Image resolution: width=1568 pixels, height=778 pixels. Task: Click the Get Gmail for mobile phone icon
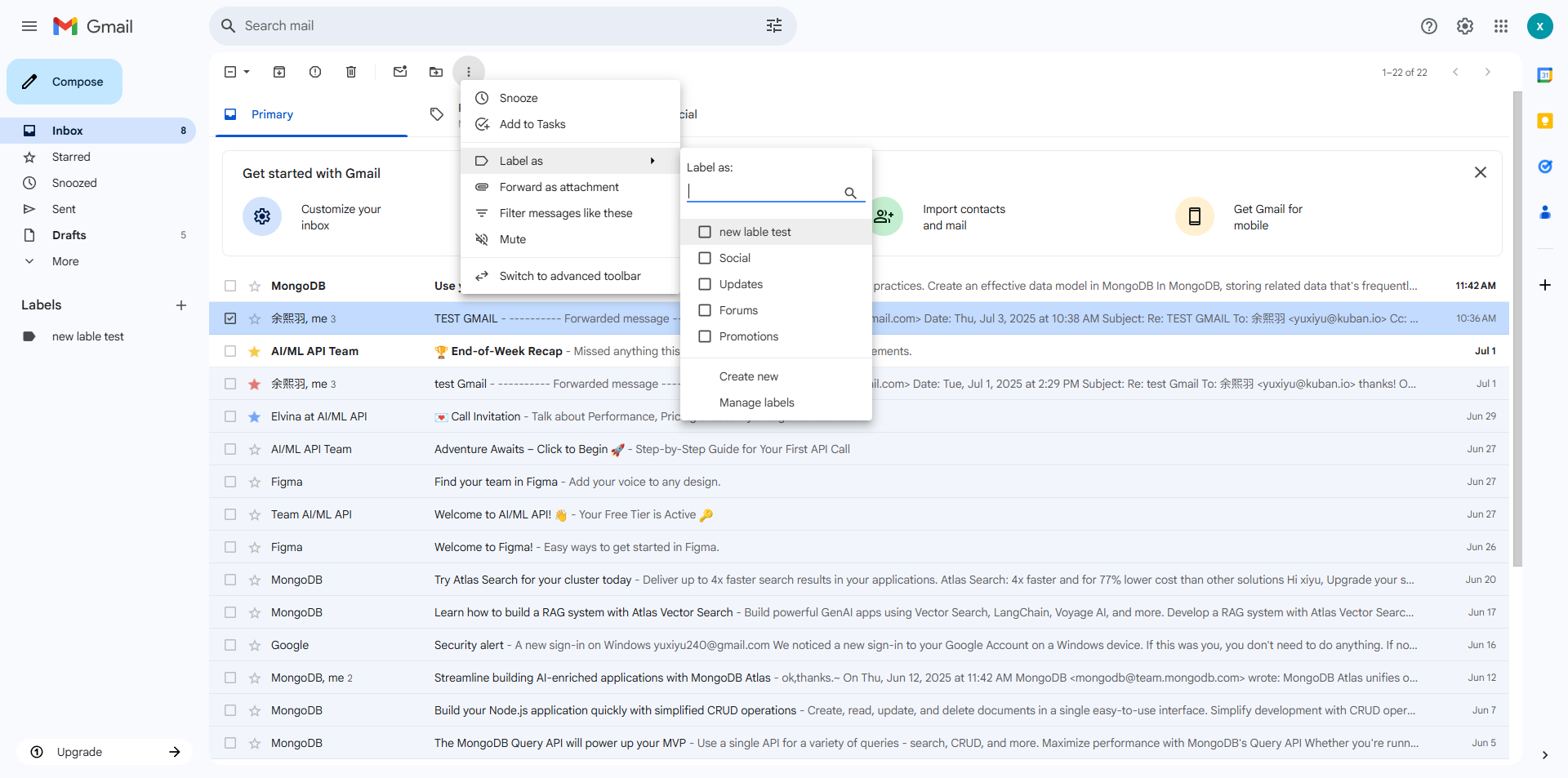1194,216
